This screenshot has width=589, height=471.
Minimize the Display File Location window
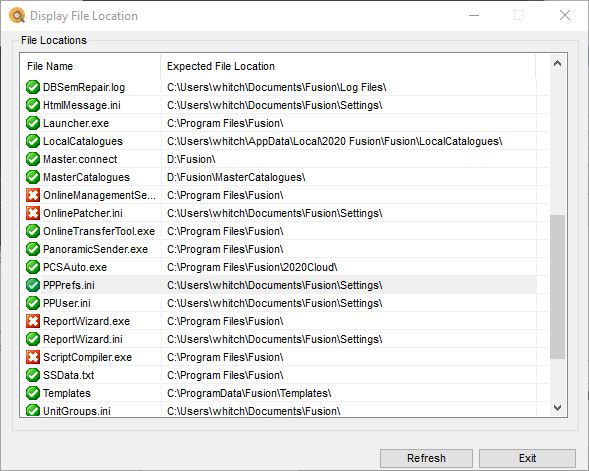click(474, 15)
